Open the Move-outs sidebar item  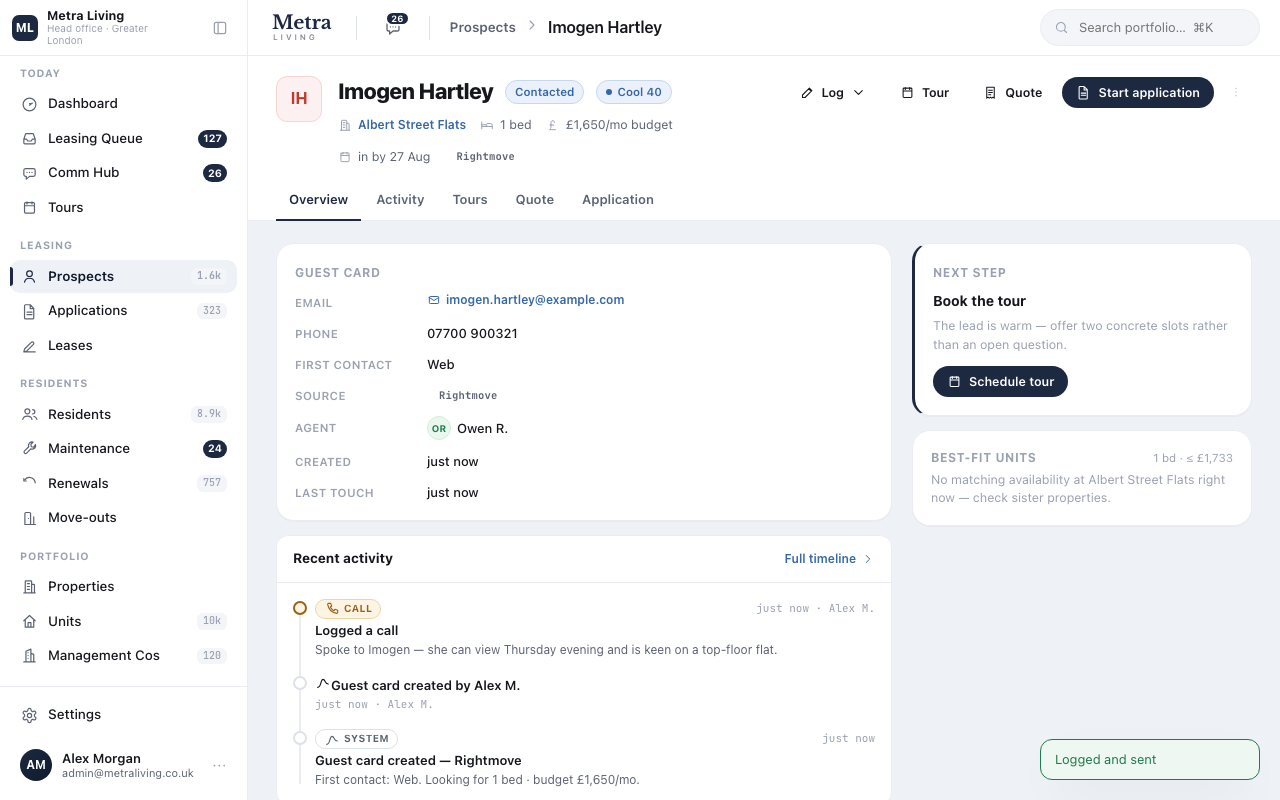tap(123, 517)
